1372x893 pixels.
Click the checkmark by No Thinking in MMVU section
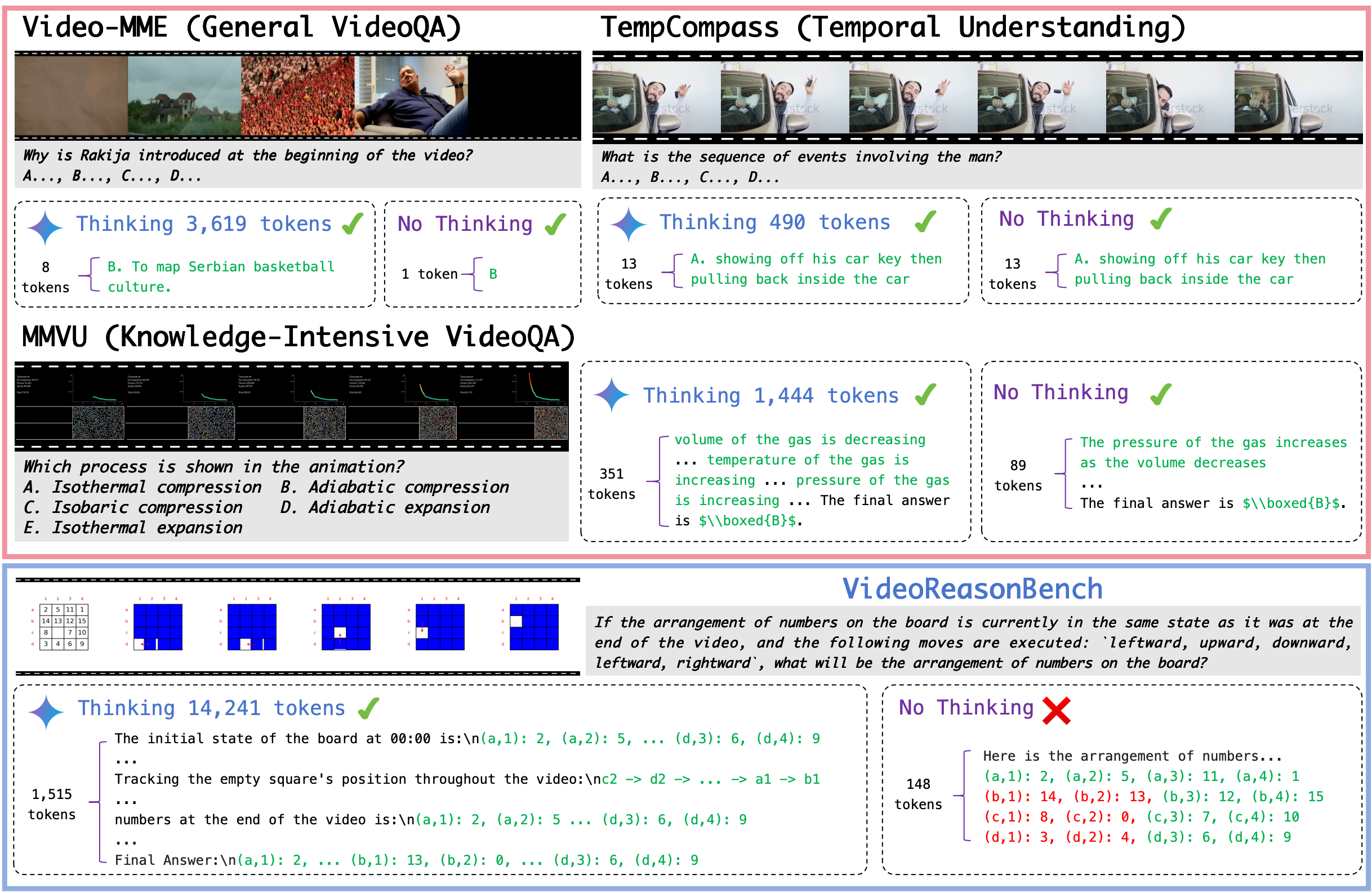click(x=1161, y=394)
